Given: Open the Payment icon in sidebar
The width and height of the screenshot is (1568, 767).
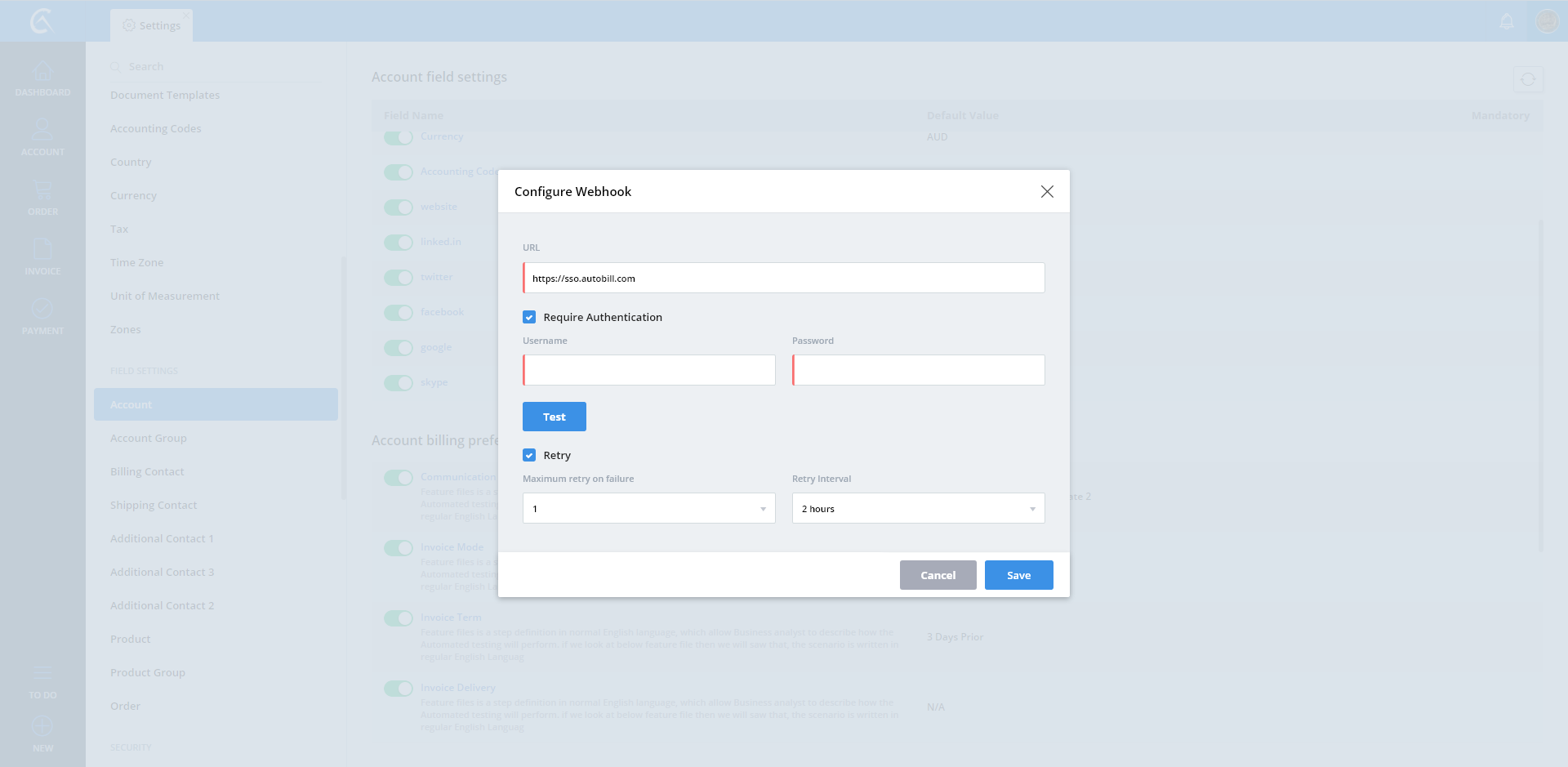Looking at the screenshot, I should click(42, 310).
